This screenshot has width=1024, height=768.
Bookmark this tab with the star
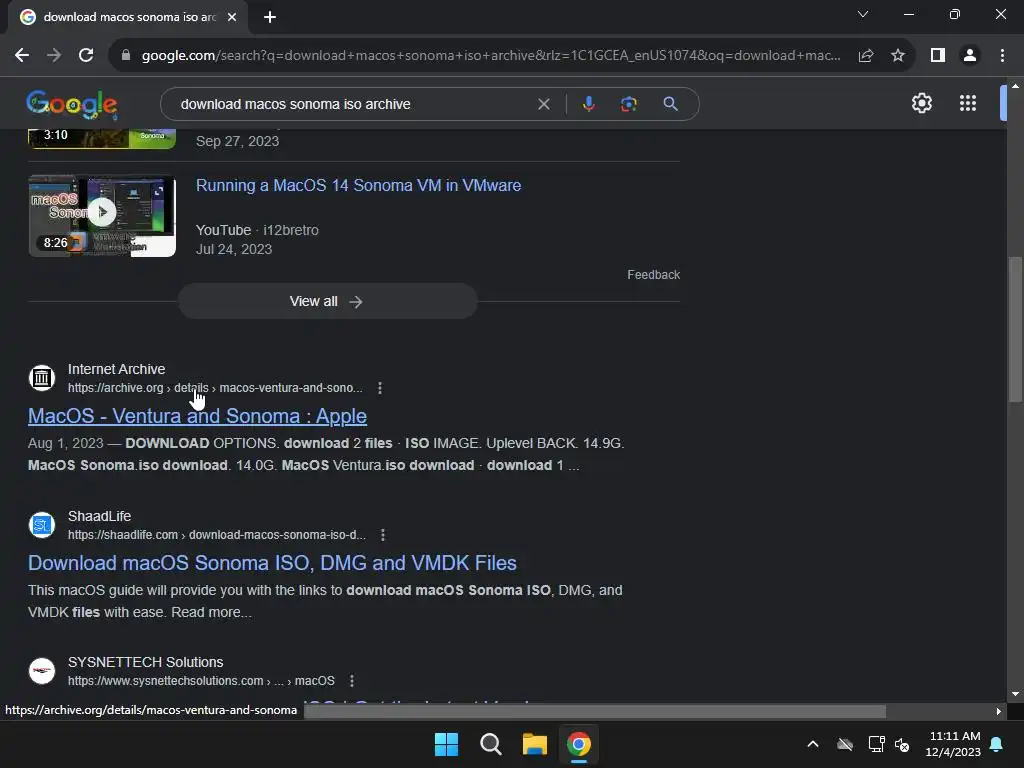pos(898,56)
